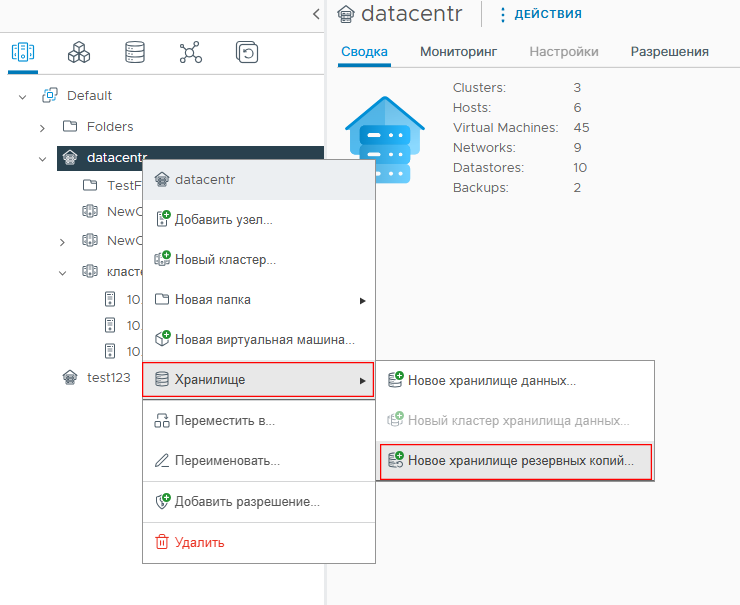Click the Default root node icon
The image size is (740, 605).
point(50,95)
